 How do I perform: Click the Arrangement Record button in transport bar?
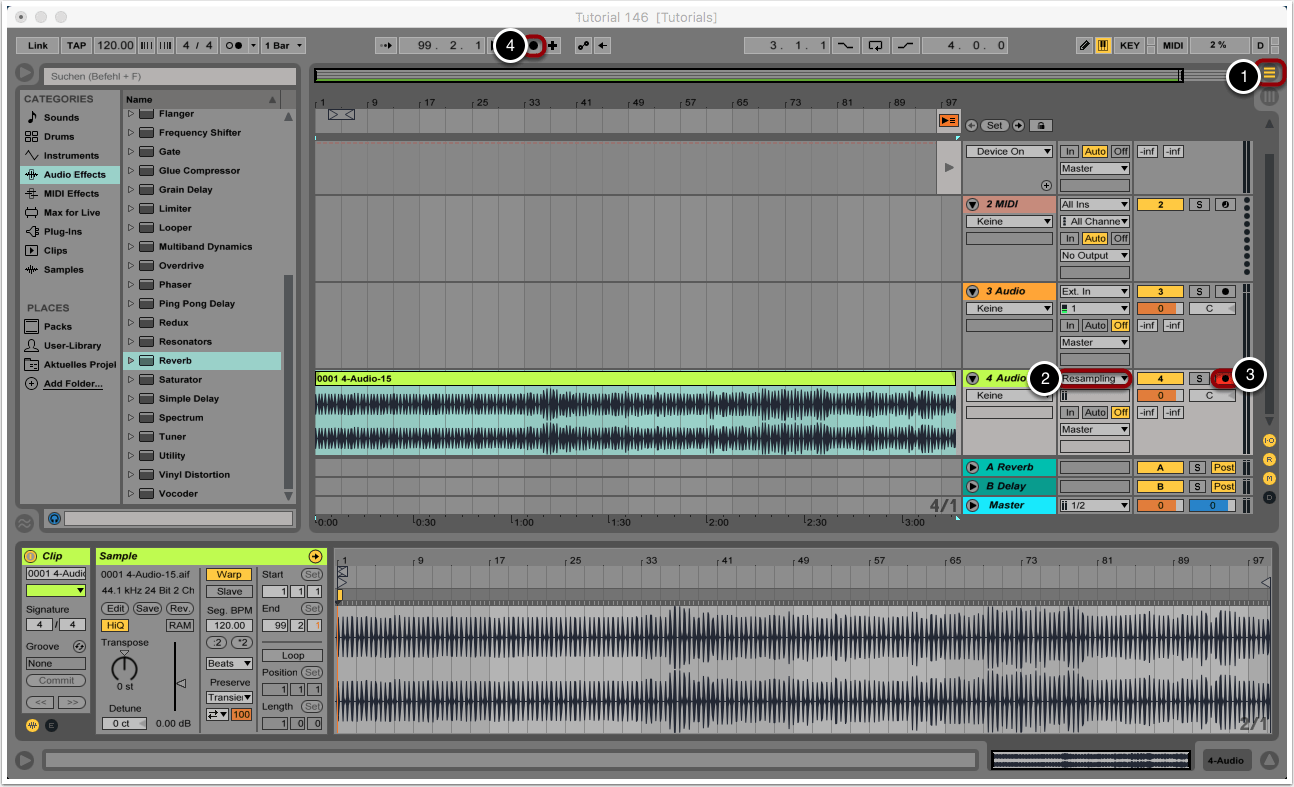[534, 46]
